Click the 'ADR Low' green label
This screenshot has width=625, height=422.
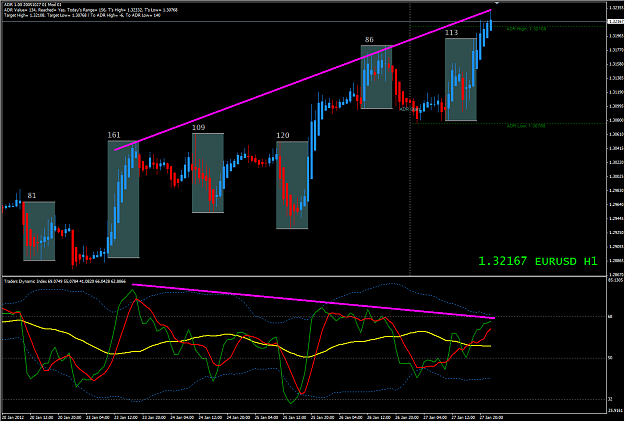pos(526,126)
